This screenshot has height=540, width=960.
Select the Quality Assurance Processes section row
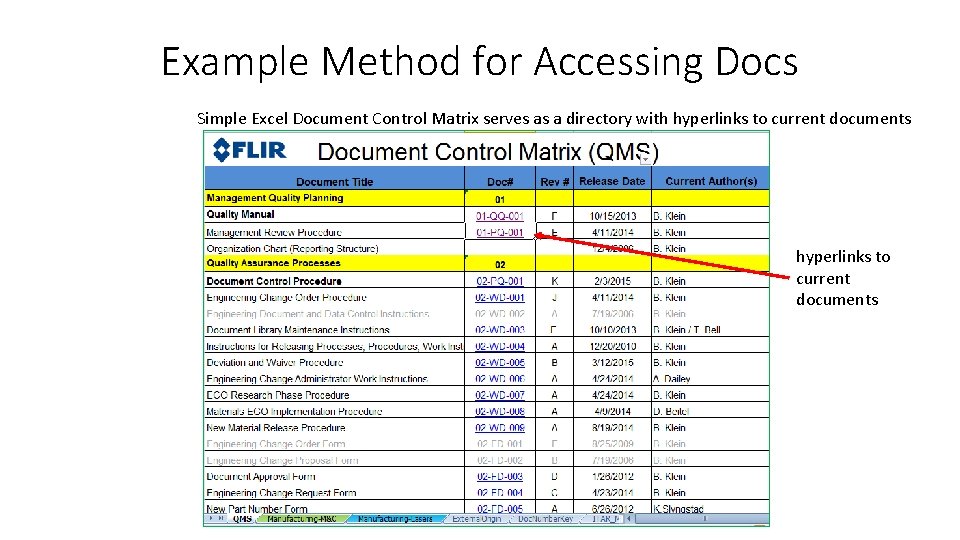pos(487,263)
